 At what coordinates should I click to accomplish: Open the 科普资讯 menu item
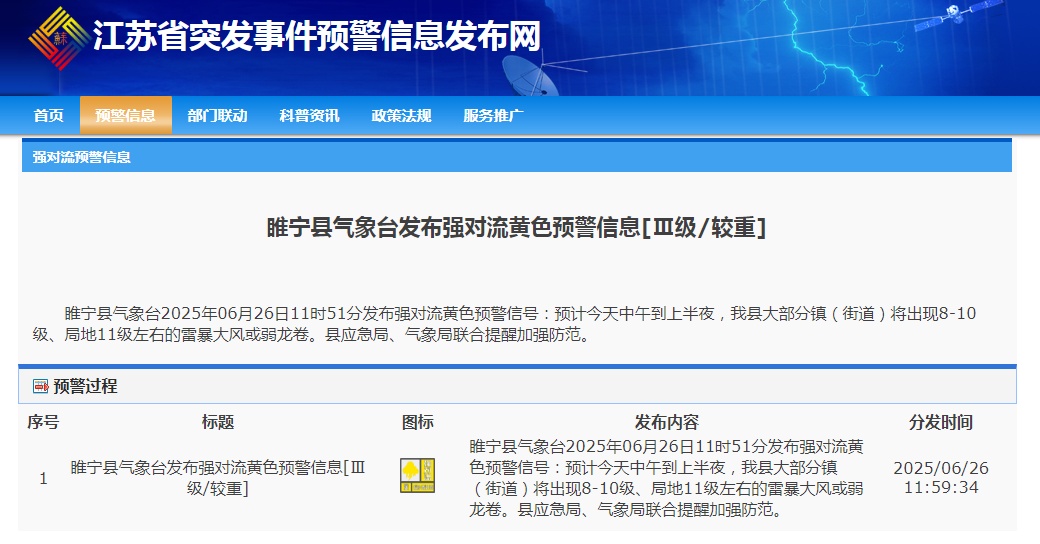(309, 115)
